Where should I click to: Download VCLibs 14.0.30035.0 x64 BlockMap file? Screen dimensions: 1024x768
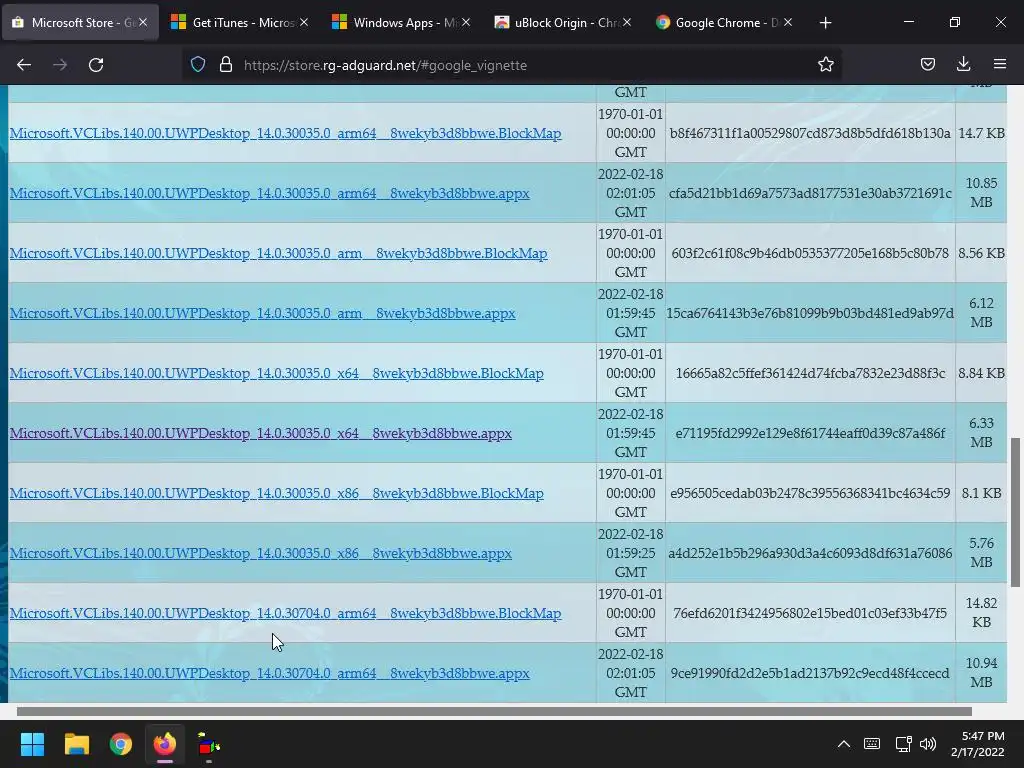276,374
